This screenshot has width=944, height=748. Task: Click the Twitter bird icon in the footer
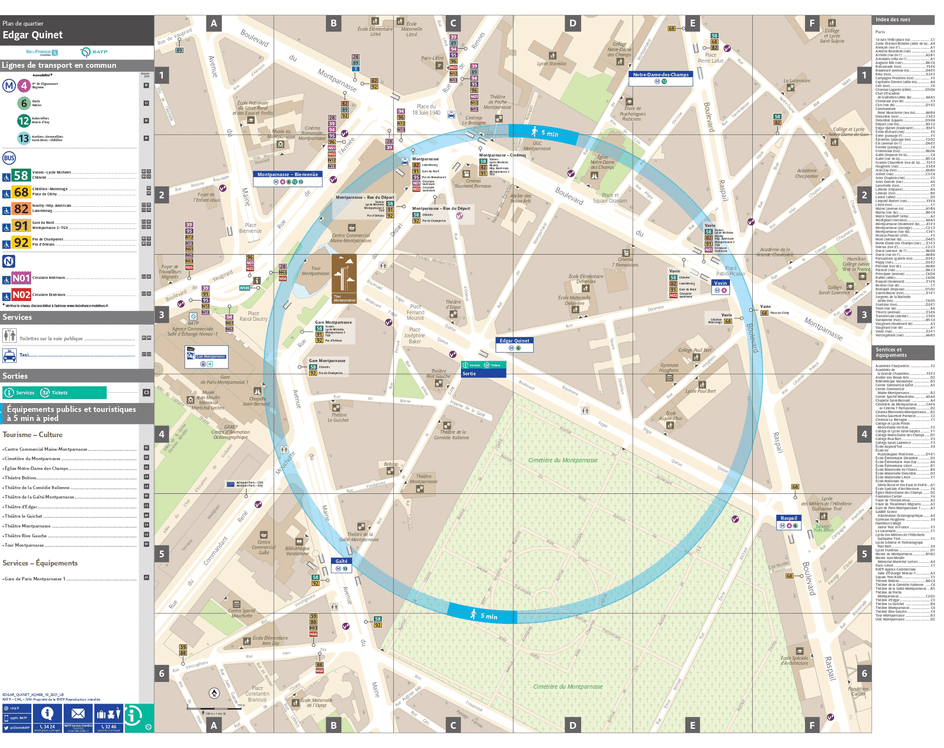[6, 728]
